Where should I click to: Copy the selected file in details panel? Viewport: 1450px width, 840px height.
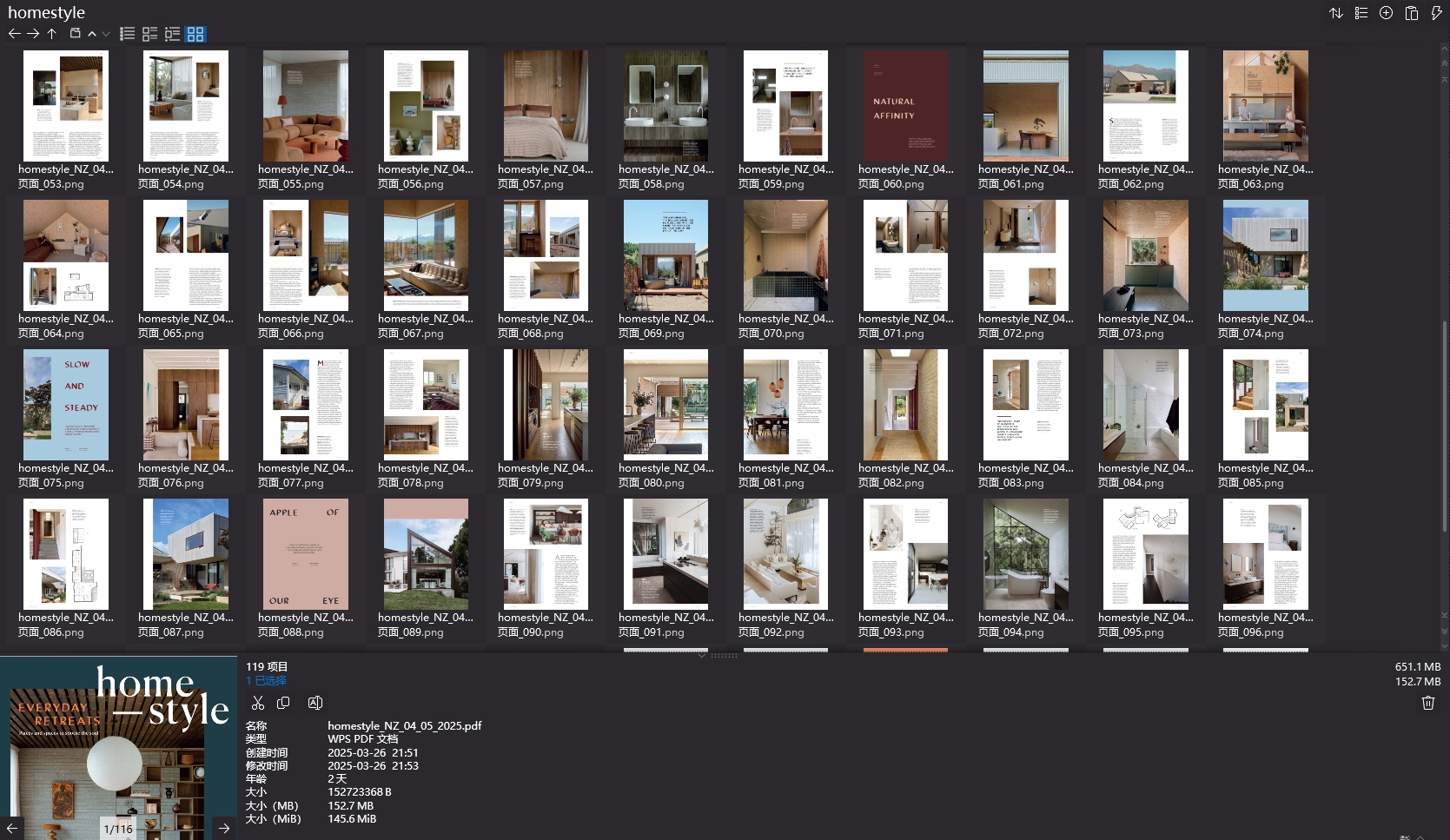[283, 703]
